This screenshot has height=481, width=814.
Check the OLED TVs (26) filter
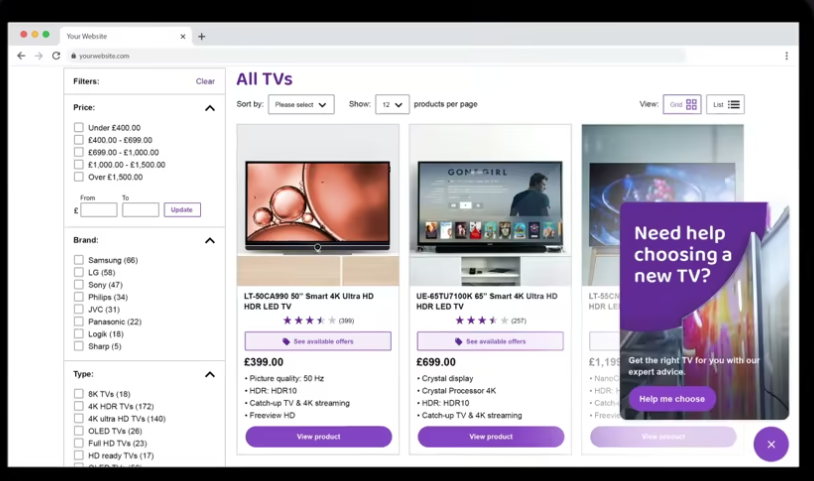point(78,431)
